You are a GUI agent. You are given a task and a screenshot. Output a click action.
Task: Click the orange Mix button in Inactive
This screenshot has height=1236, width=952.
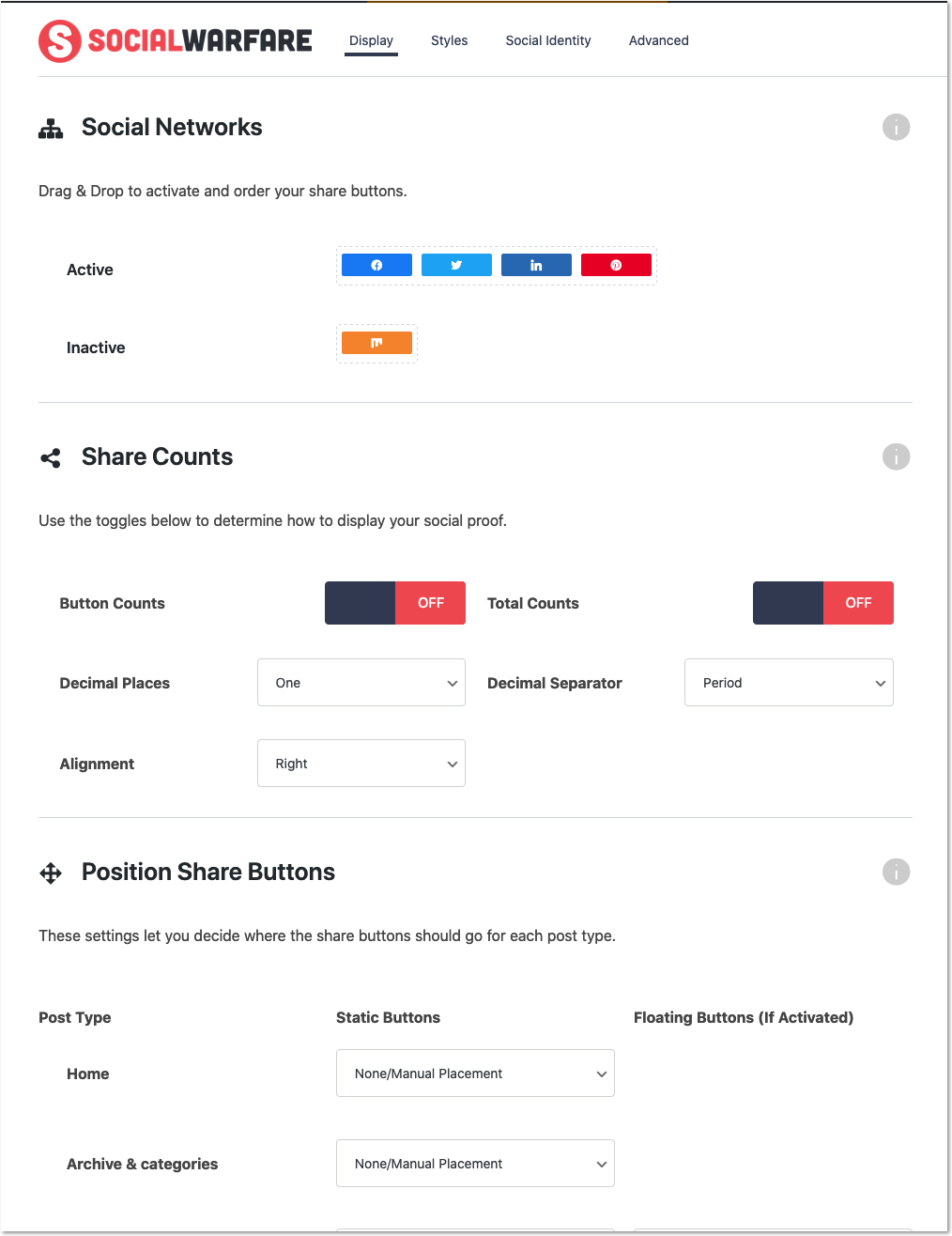click(376, 343)
